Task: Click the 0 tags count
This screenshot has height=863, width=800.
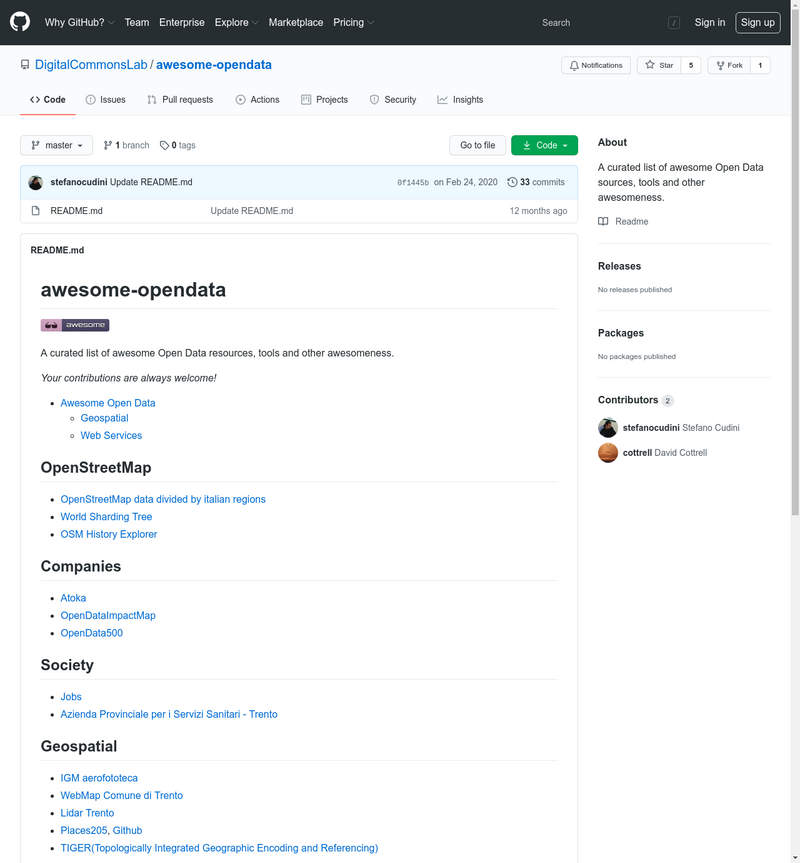Action: tap(177, 145)
